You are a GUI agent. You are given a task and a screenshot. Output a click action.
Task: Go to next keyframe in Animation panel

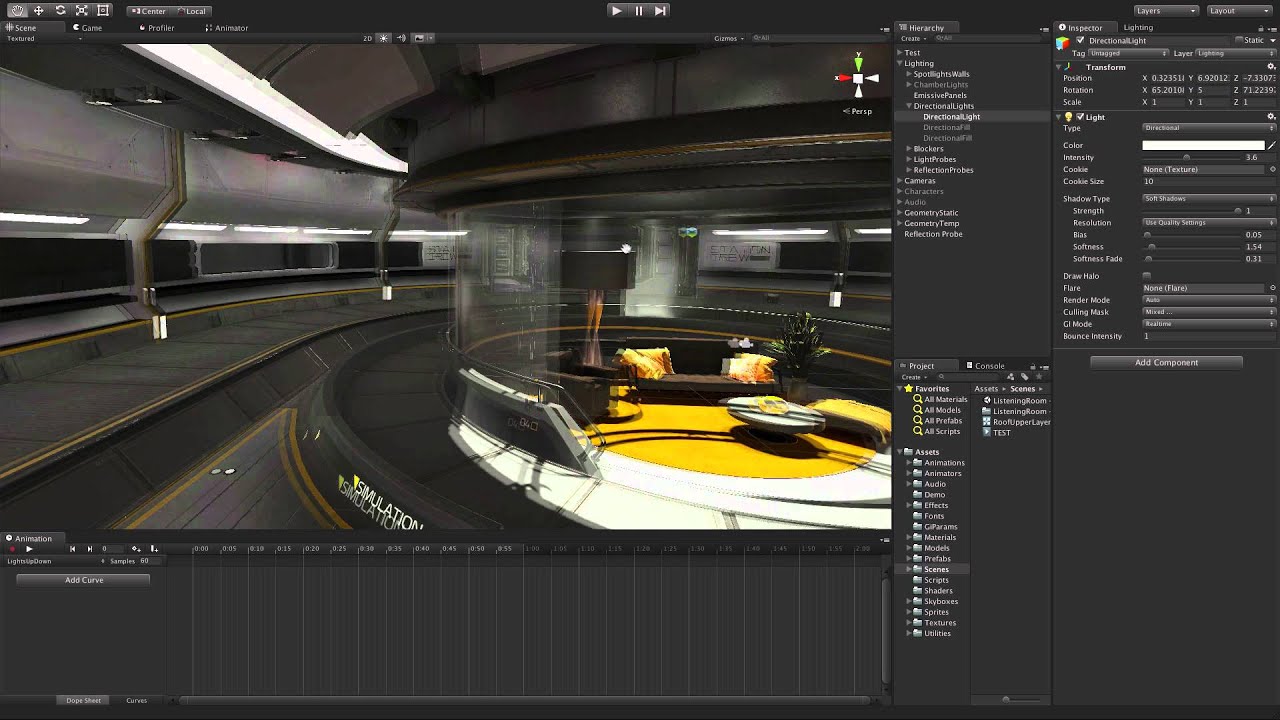coord(89,549)
